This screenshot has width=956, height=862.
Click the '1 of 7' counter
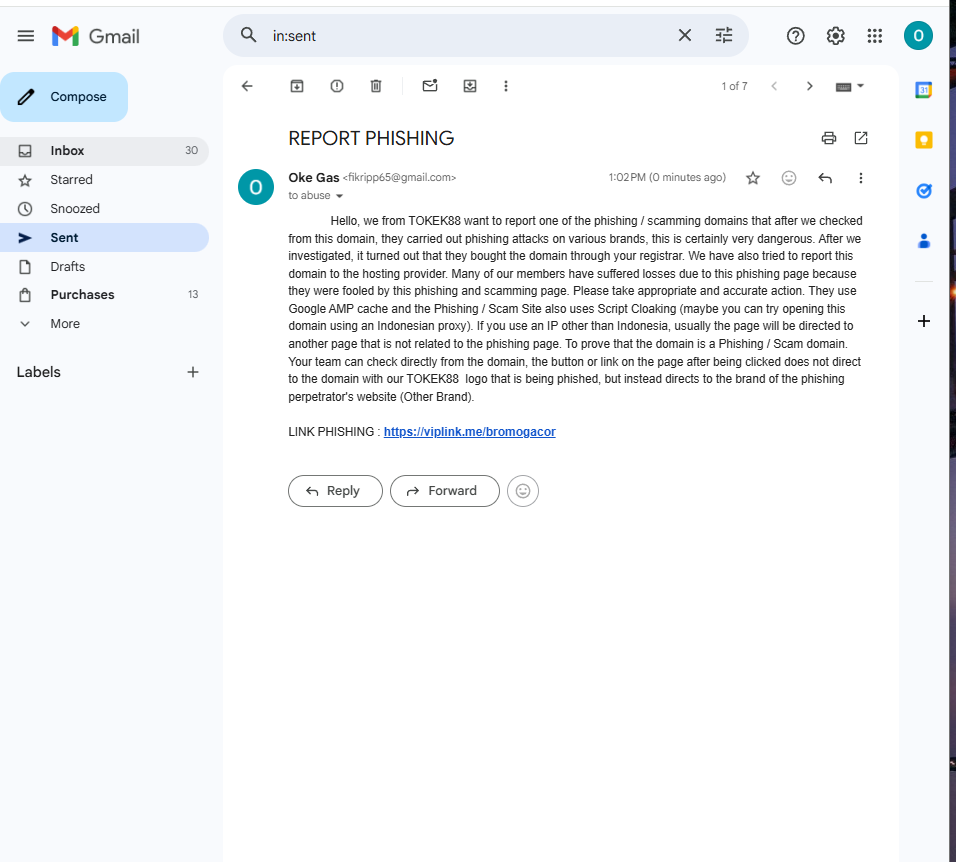point(734,86)
